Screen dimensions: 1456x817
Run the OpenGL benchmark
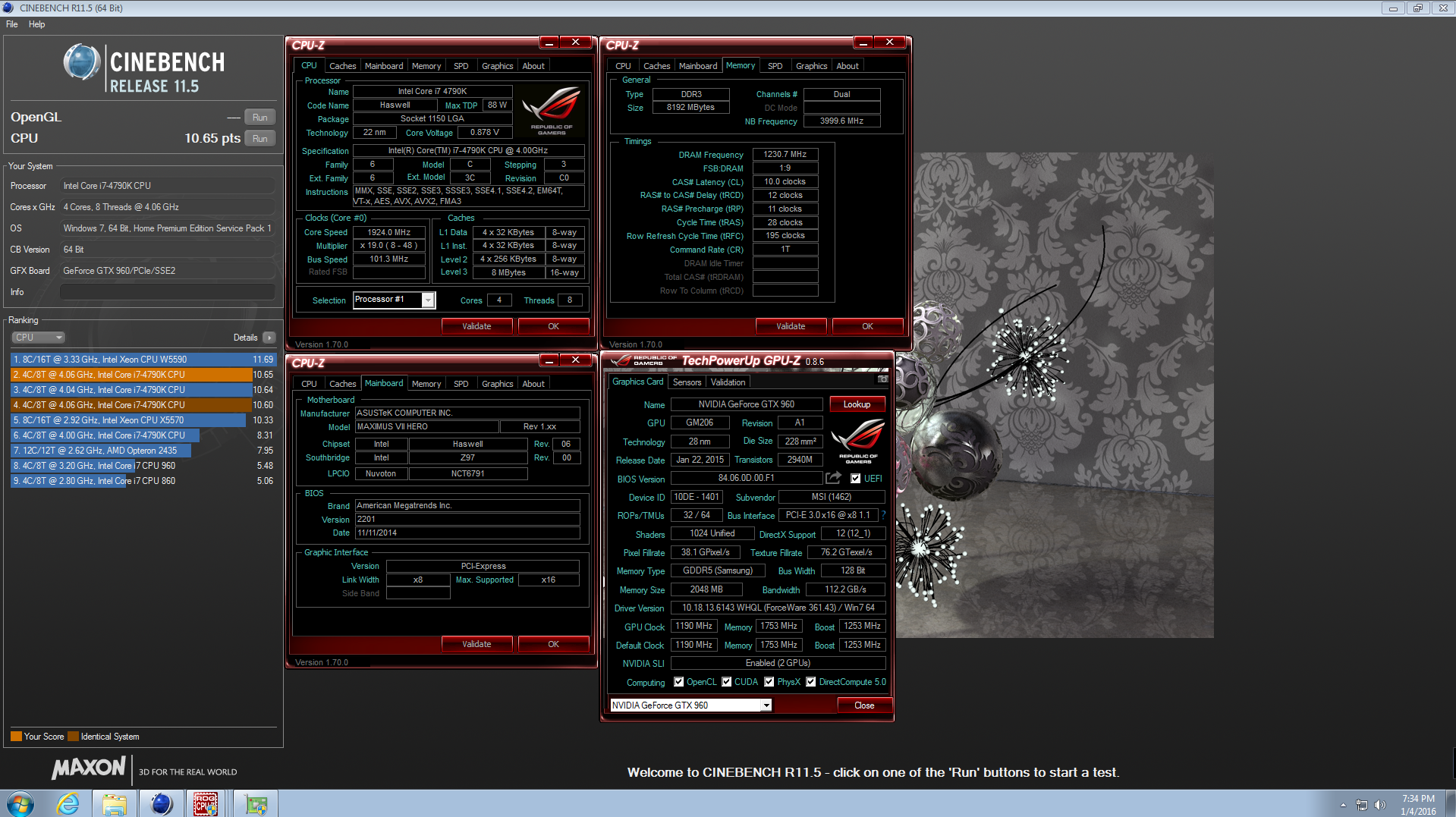259,118
